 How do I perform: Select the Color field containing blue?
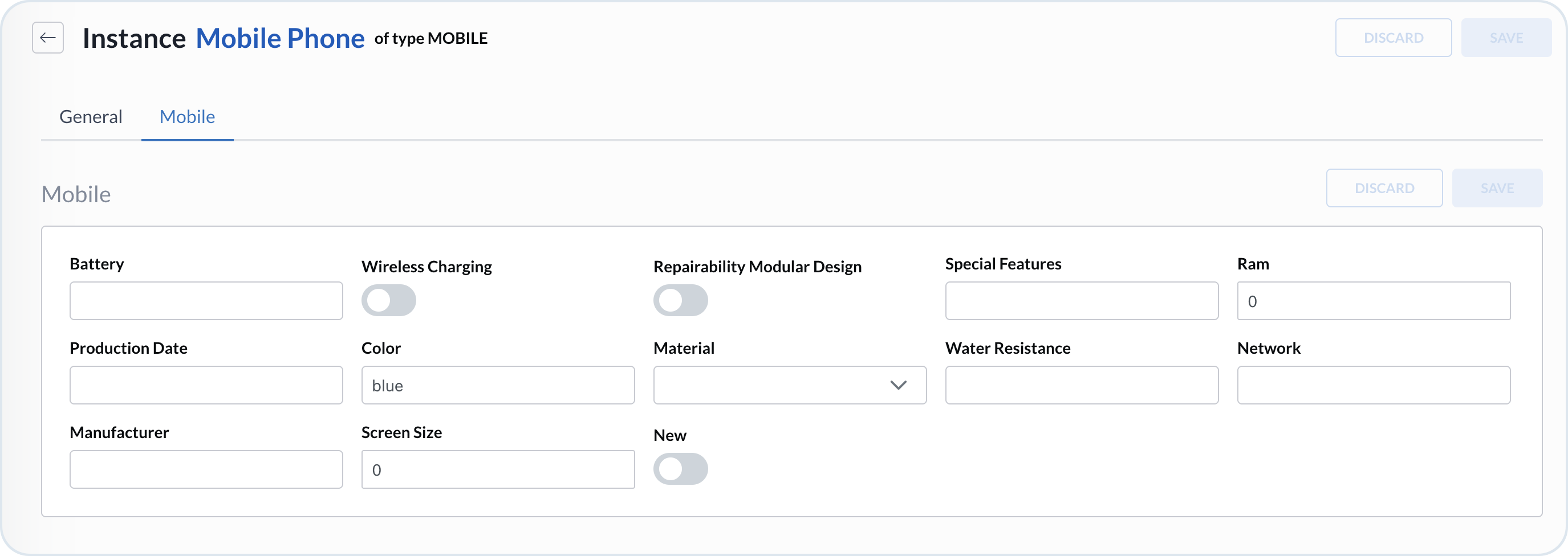click(x=498, y=385)
